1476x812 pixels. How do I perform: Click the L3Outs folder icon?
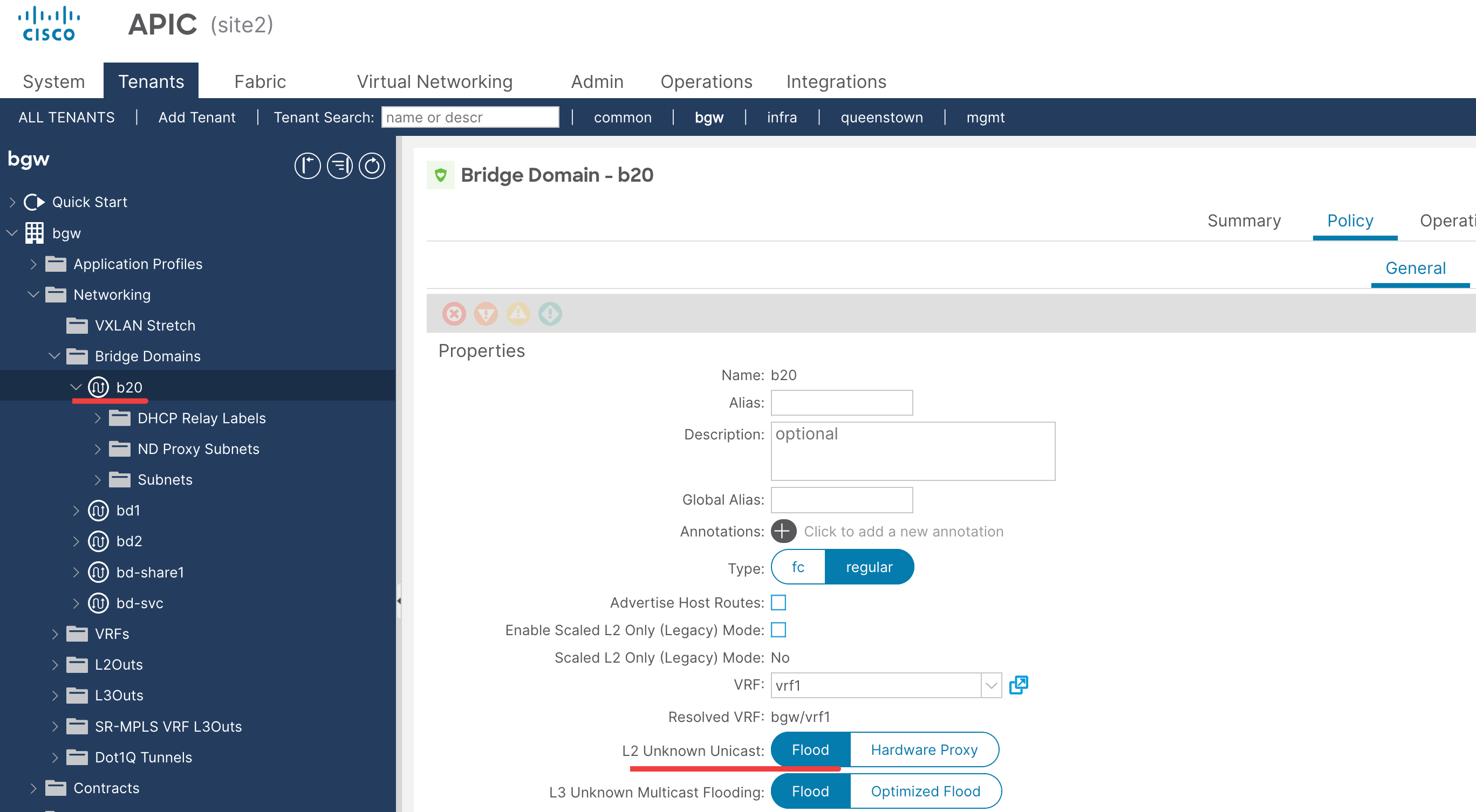tap(77, 695)
